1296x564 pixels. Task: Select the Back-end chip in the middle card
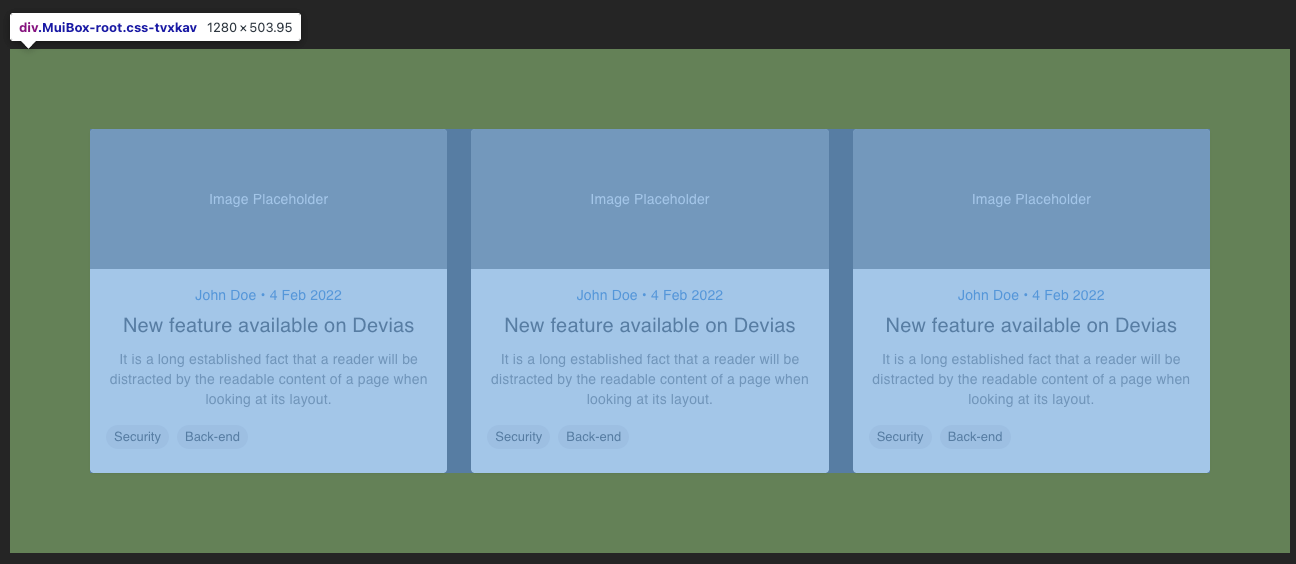(x=594, y=437)
